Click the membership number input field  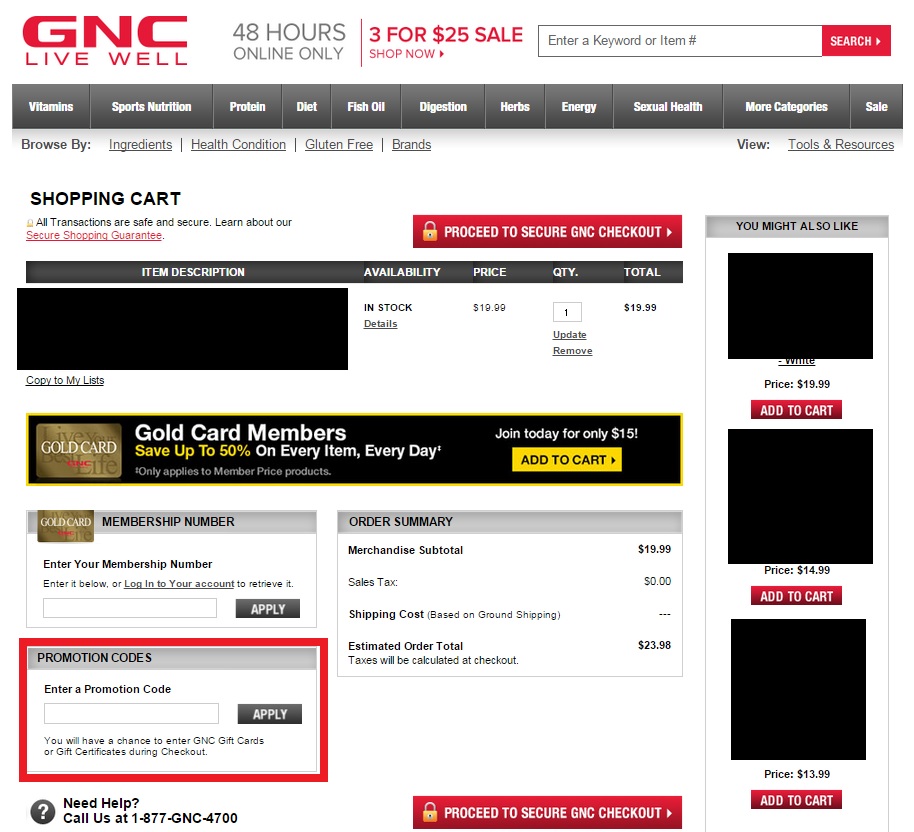point(129,608)
